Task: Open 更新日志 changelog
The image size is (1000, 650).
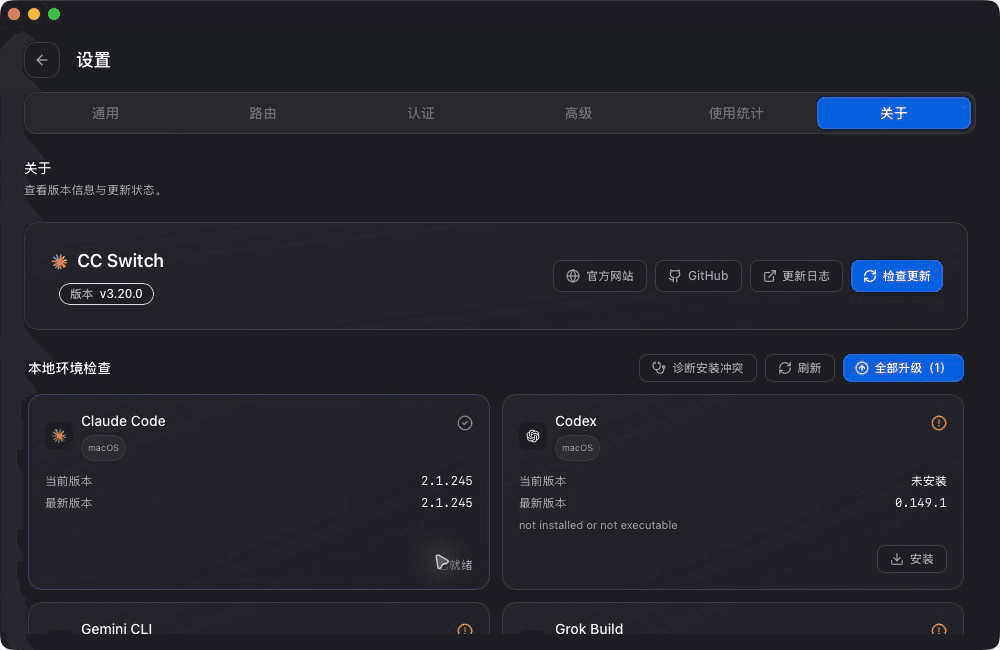Action: pos(796,276)
